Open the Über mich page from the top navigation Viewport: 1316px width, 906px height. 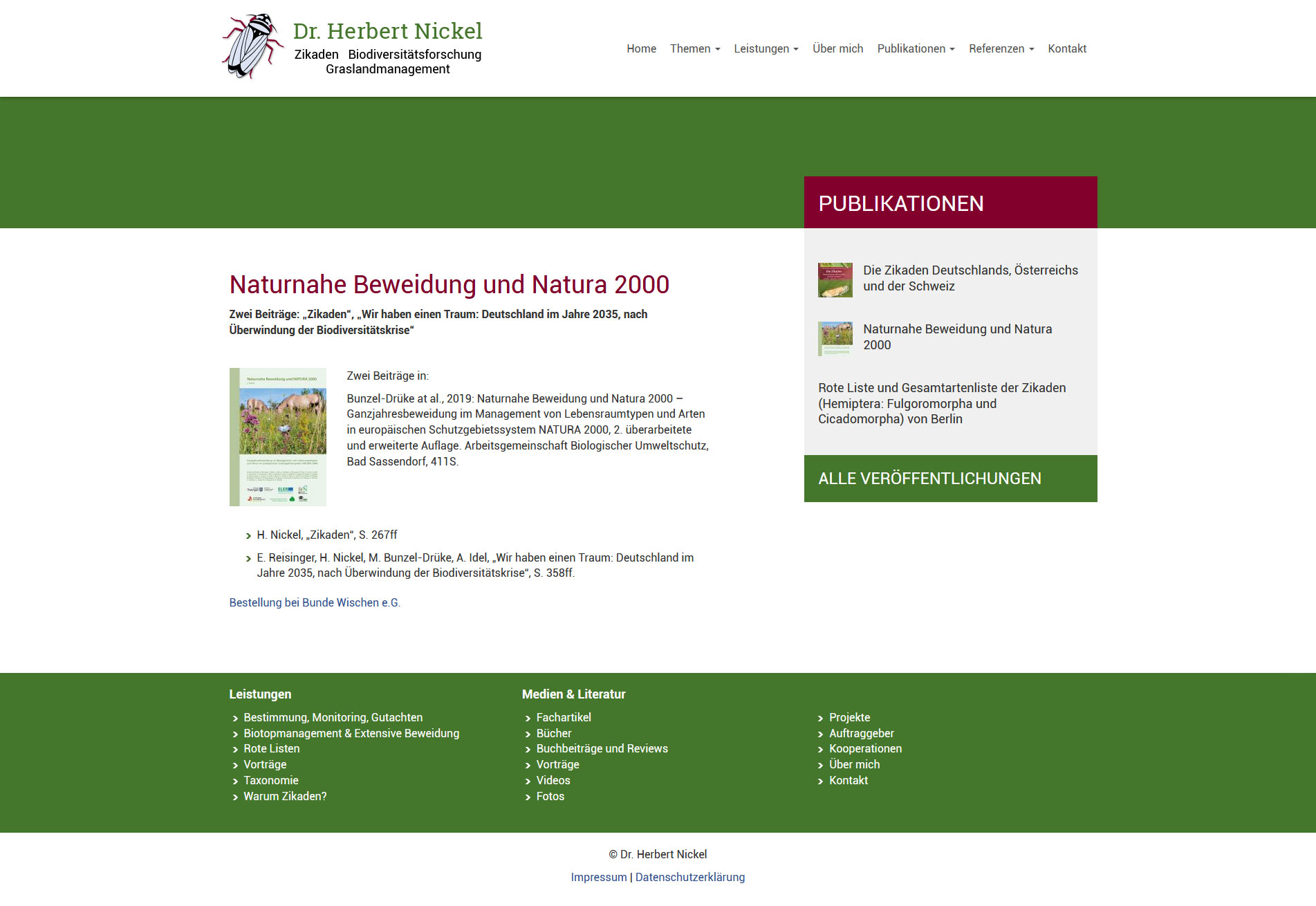coord(837,48)
